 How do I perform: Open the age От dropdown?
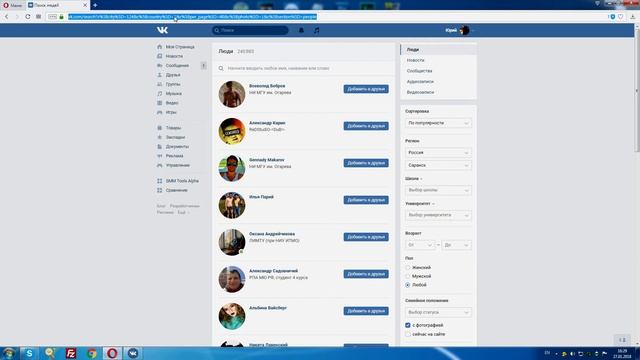[420, 245]
